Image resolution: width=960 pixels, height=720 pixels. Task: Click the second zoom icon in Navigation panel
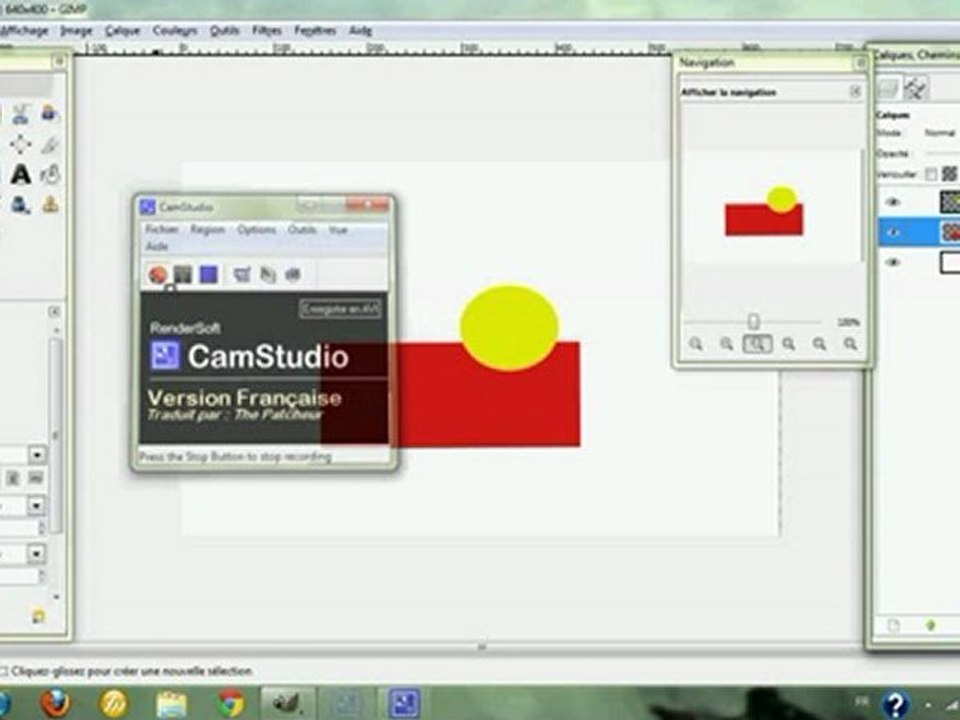(726, 344)
